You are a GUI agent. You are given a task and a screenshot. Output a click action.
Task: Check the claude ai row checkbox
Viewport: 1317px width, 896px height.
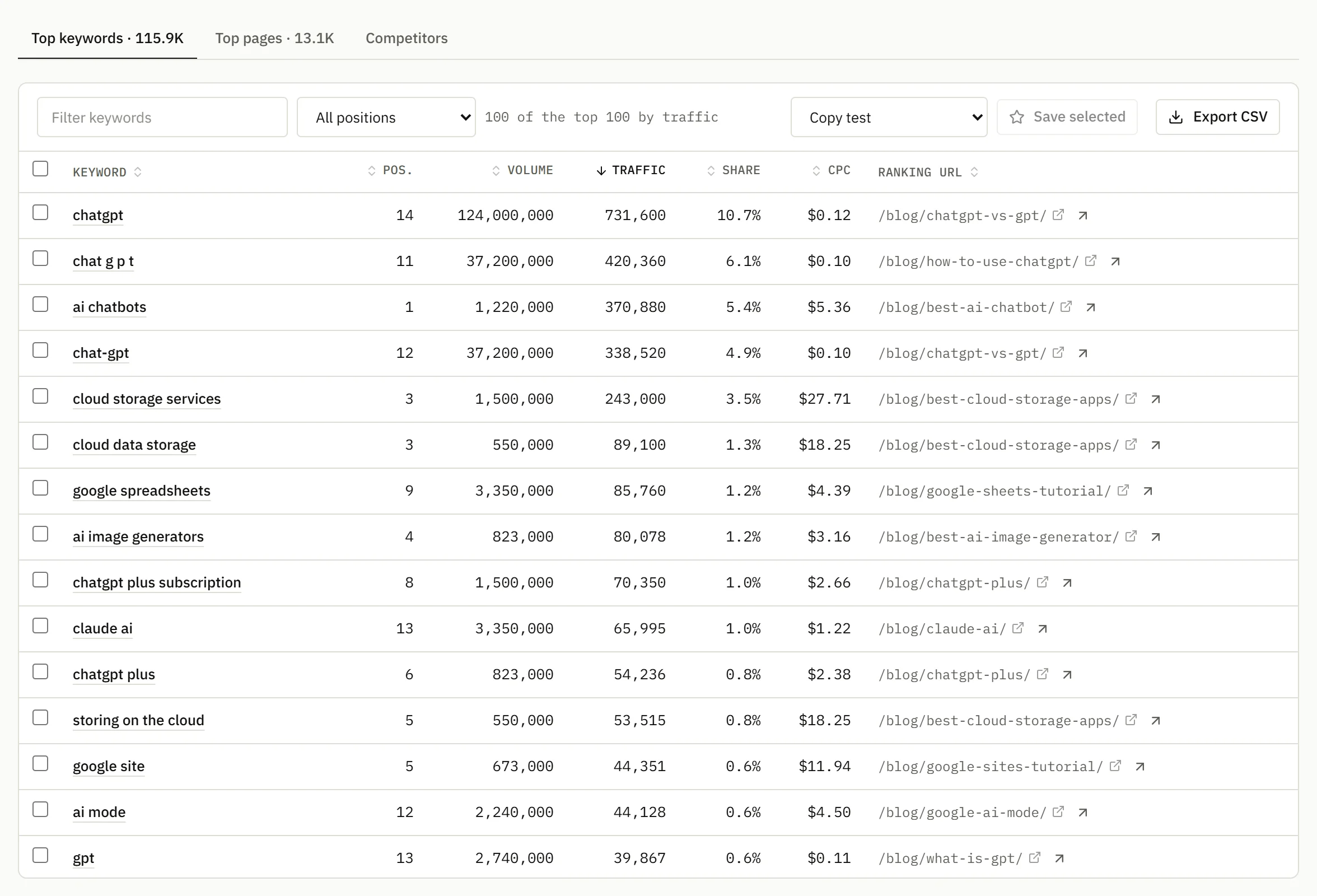tap(40, 626)
